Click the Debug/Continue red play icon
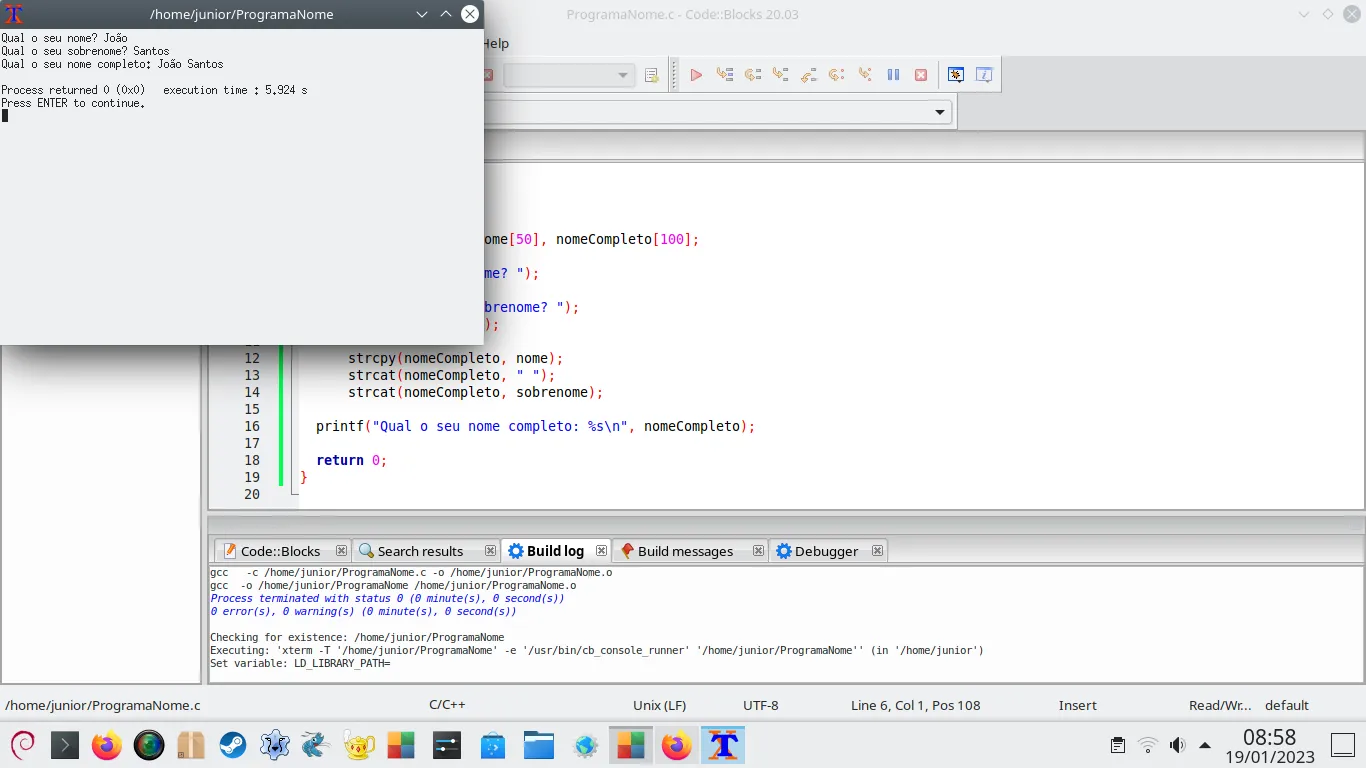Image resolution: width=1366 pixels, height=768 pixels. [x=696, y=75]
